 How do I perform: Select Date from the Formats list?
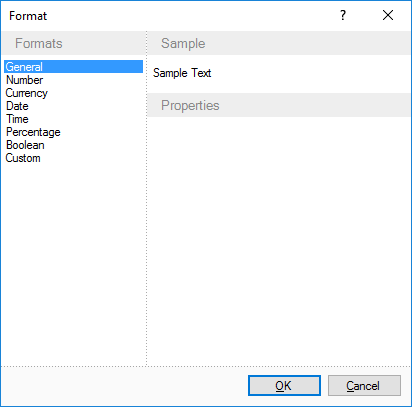(73, 106)
